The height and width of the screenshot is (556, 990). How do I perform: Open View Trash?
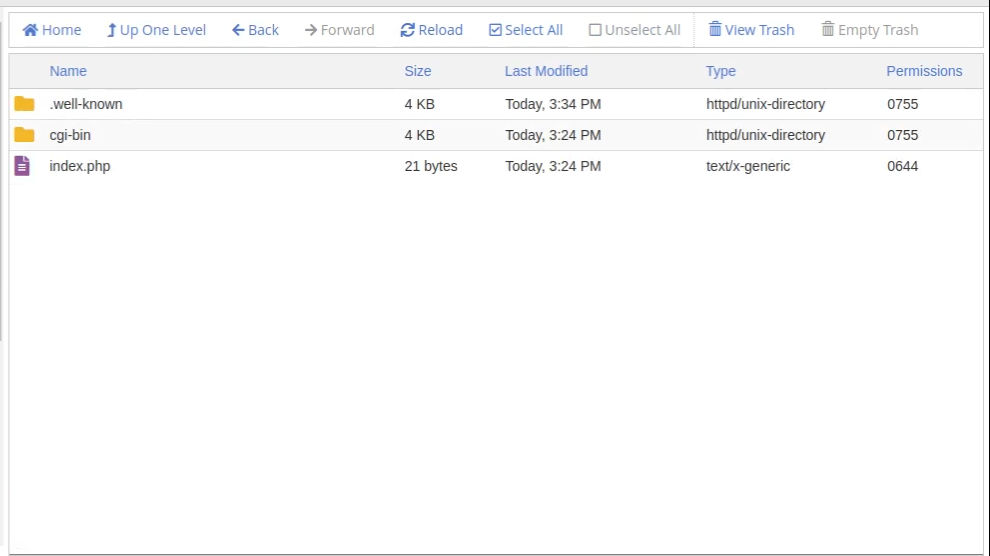(751, 30)
